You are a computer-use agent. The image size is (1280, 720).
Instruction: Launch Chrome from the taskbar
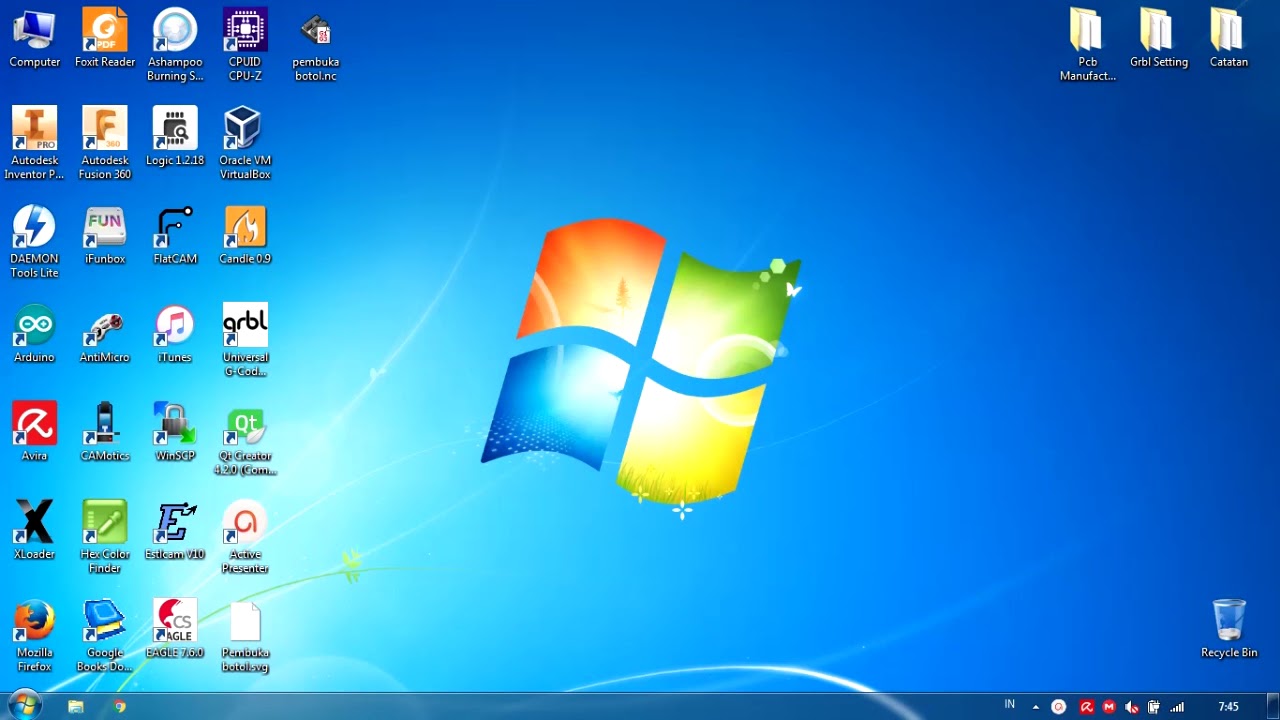coord(120,706)
